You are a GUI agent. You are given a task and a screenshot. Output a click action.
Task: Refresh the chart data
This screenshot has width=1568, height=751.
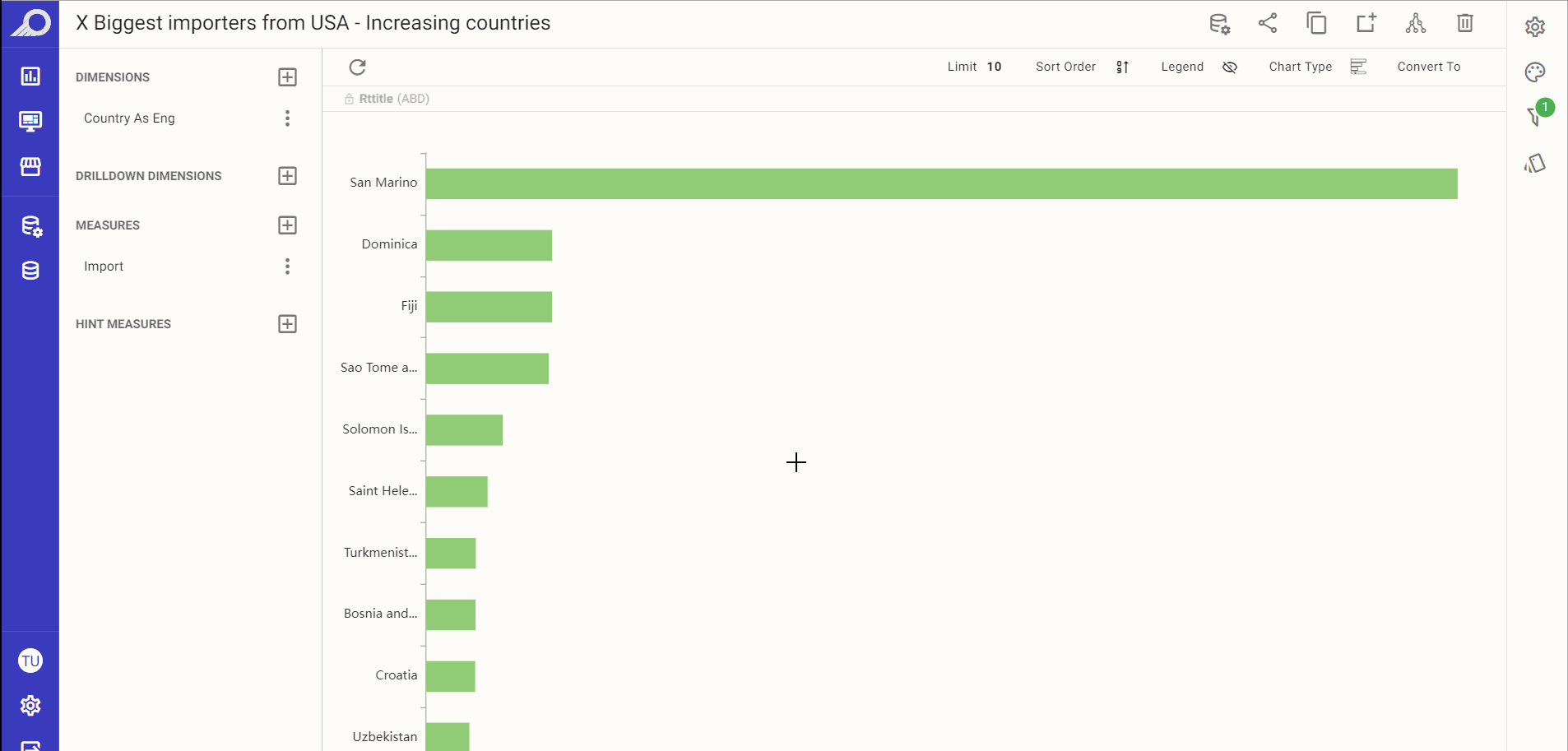click(357, 67)
